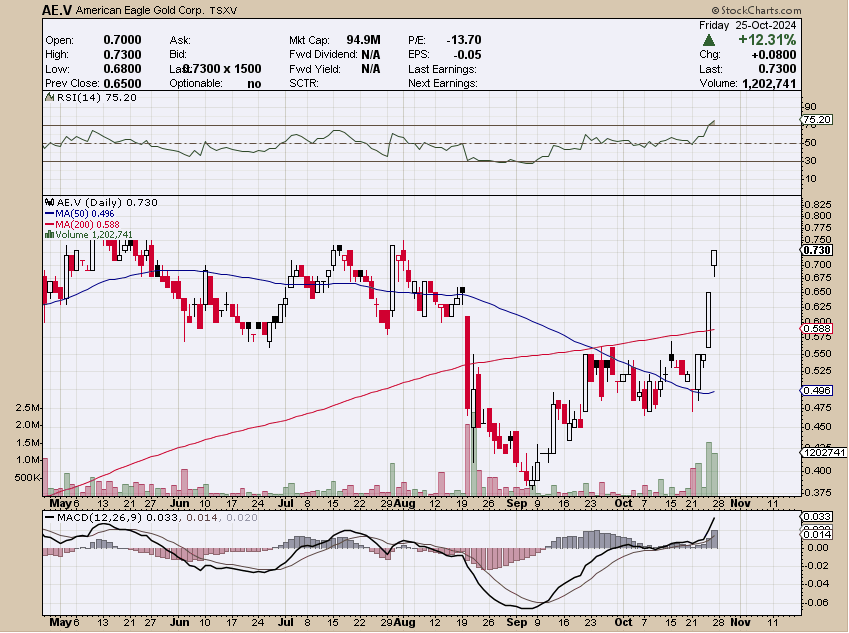This screenshot has height=633, width=849.
Task: Click the Mkt Cap value 94.9M
Action: click(363, 40)
